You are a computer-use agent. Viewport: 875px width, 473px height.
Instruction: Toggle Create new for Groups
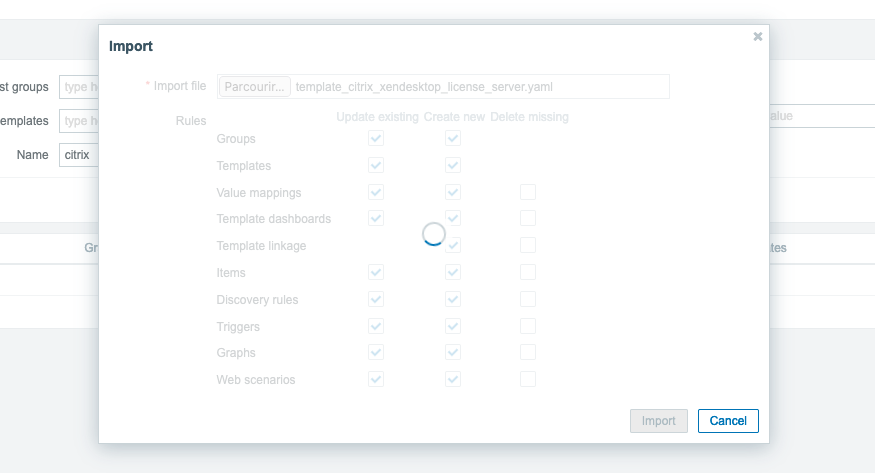(x=453, y=138)
